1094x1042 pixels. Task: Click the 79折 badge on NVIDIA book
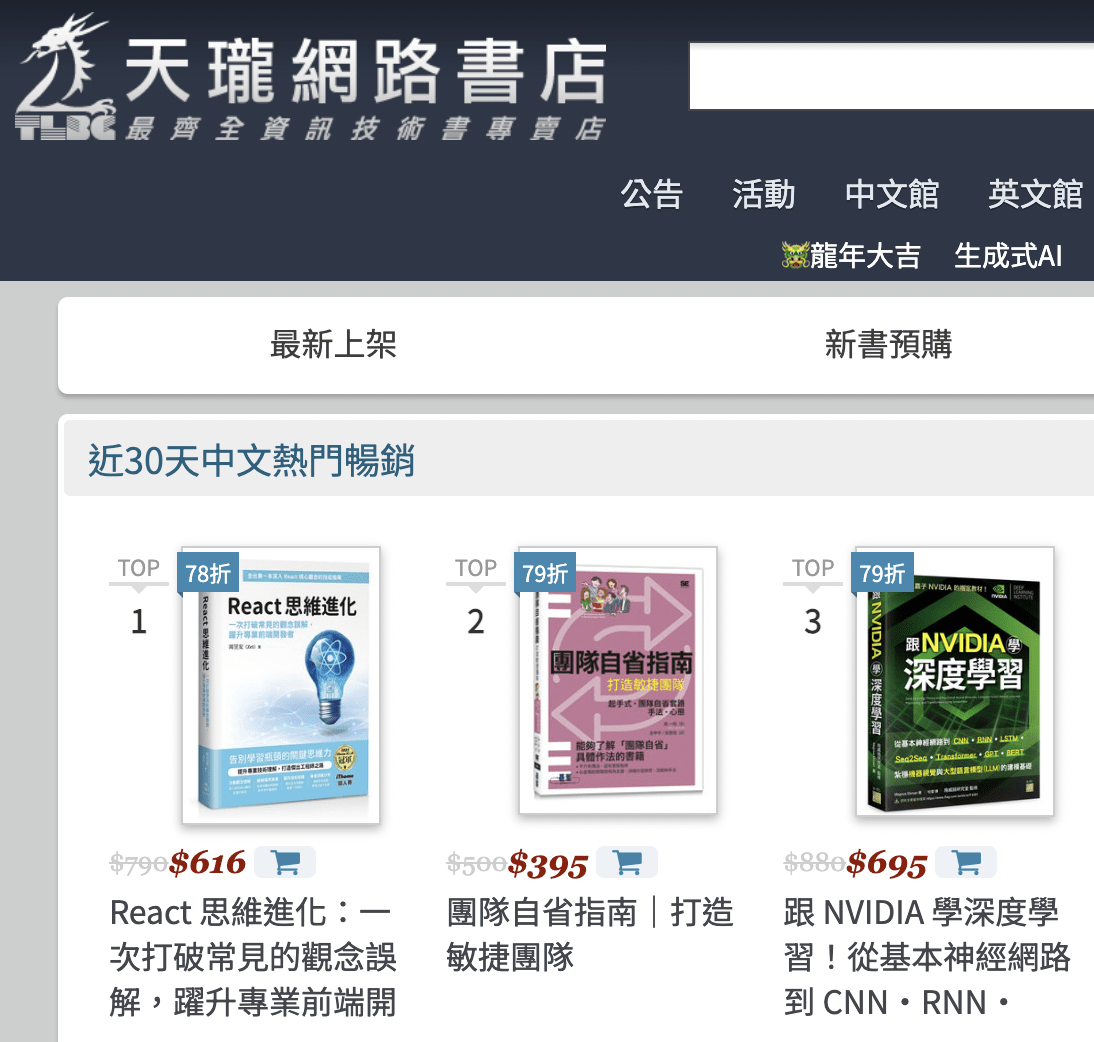tap(882, 573)
